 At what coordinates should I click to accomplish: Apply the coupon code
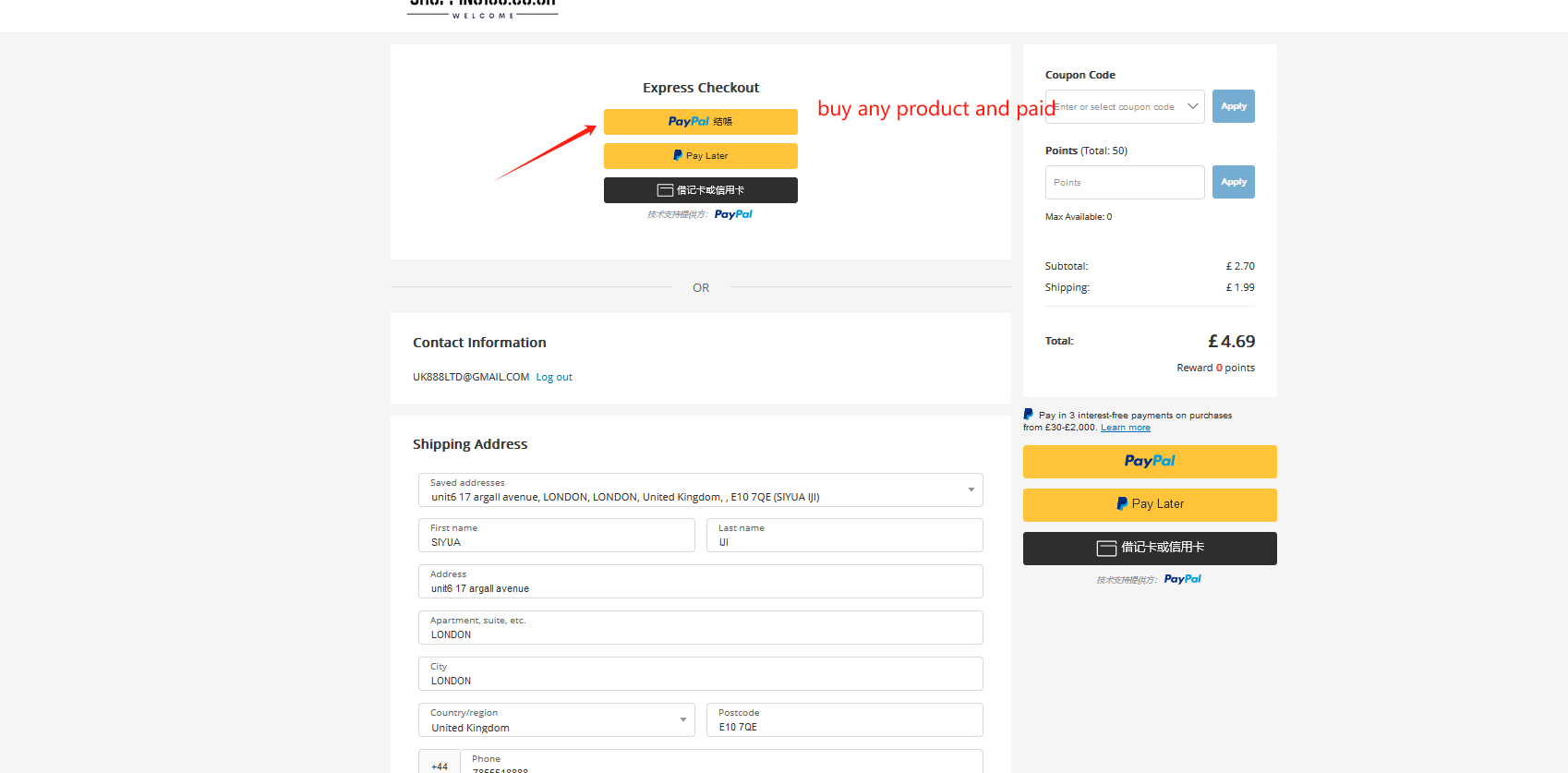pos(1233,106)
